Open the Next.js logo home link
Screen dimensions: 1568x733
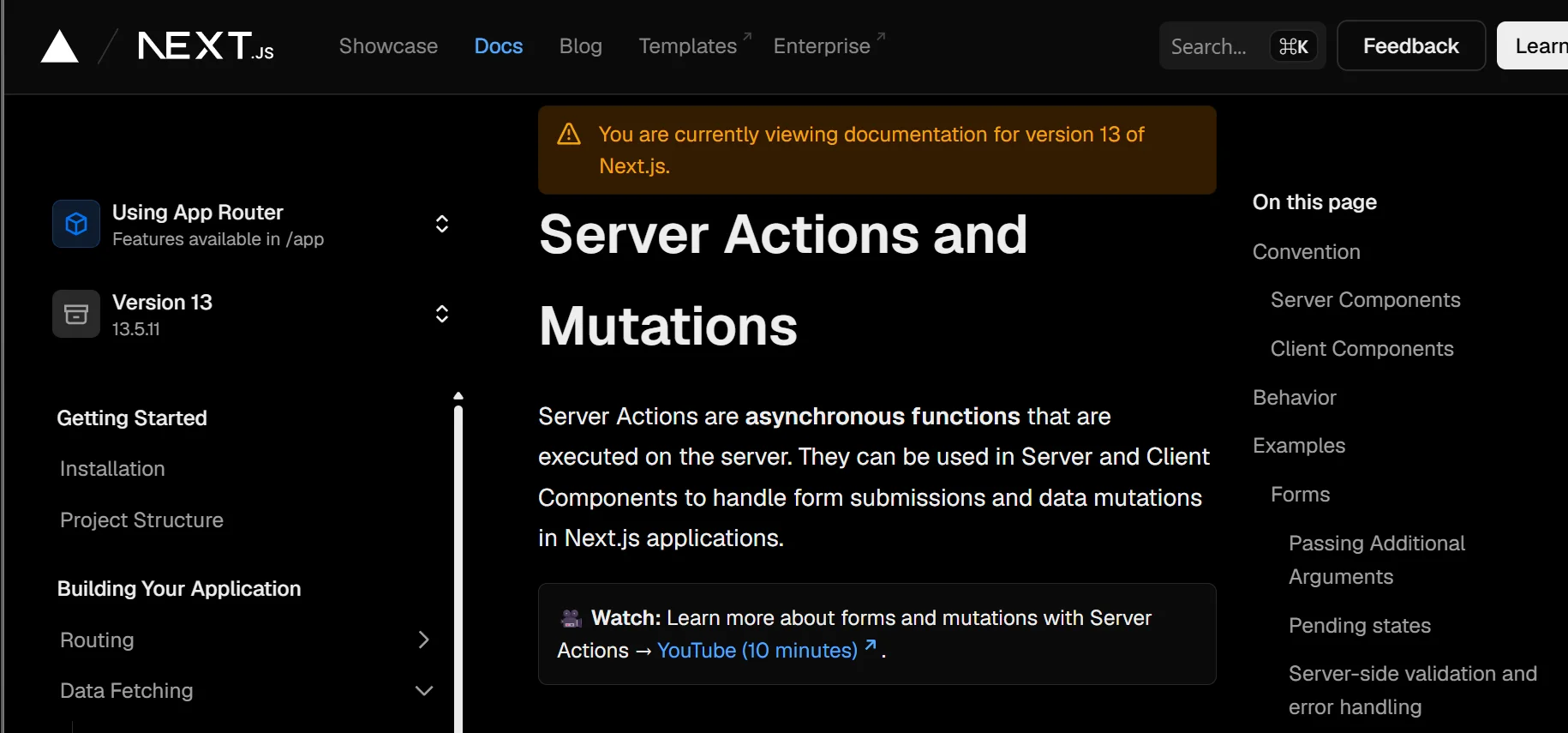coord(206,46)
